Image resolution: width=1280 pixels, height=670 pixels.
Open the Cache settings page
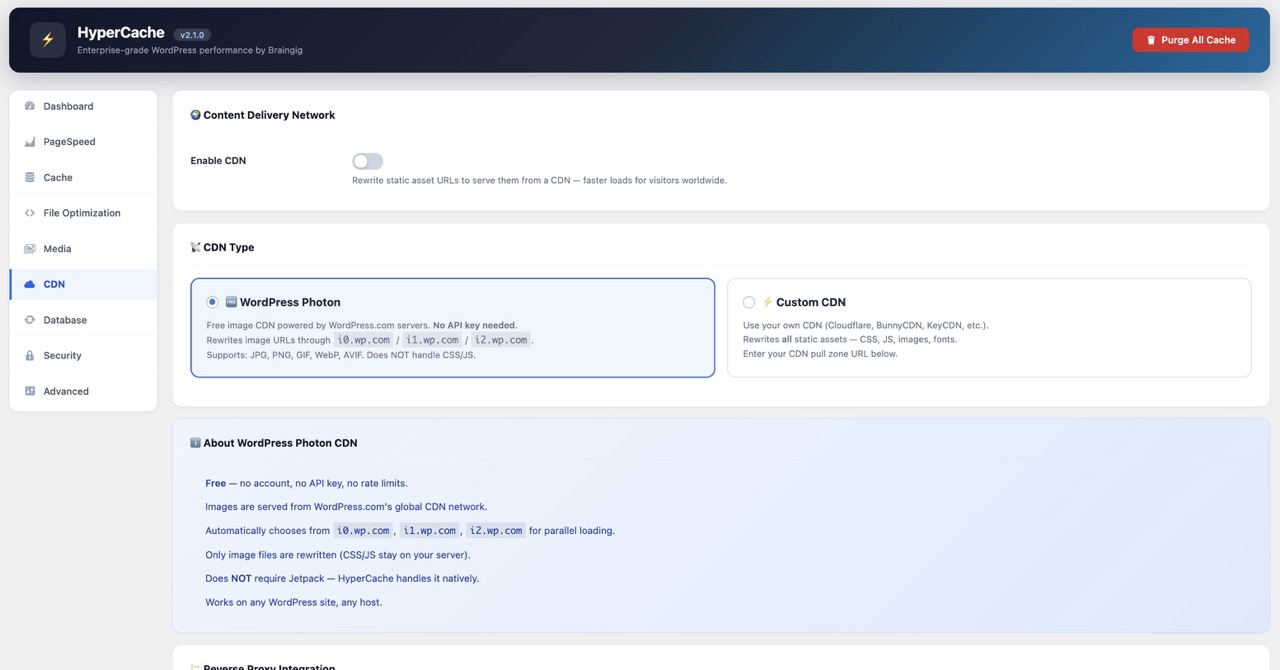pyautogui.click(x=83, y=177)
